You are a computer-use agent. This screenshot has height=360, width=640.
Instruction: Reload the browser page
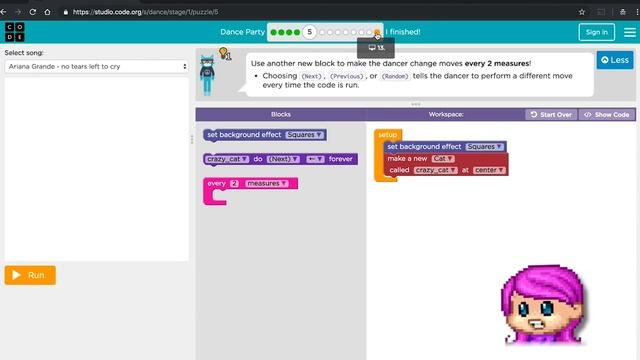(x=33, y=12)
